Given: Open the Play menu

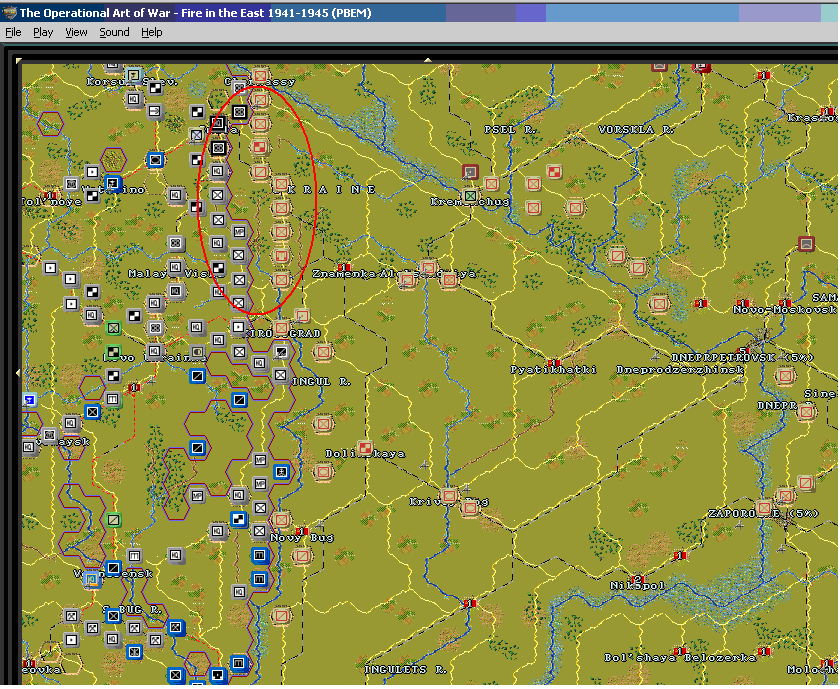Looking at the screenshot, I should (x=43, y=32).
